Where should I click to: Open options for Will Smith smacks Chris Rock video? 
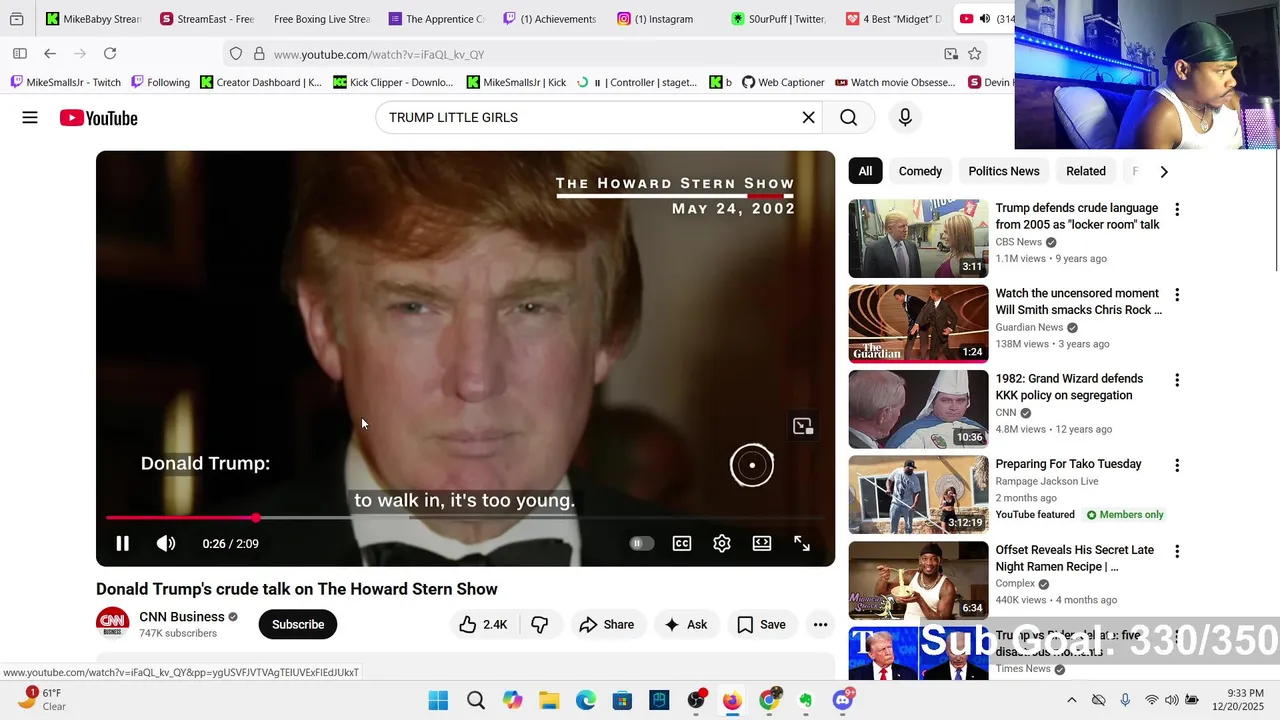tap(1177, 295)
